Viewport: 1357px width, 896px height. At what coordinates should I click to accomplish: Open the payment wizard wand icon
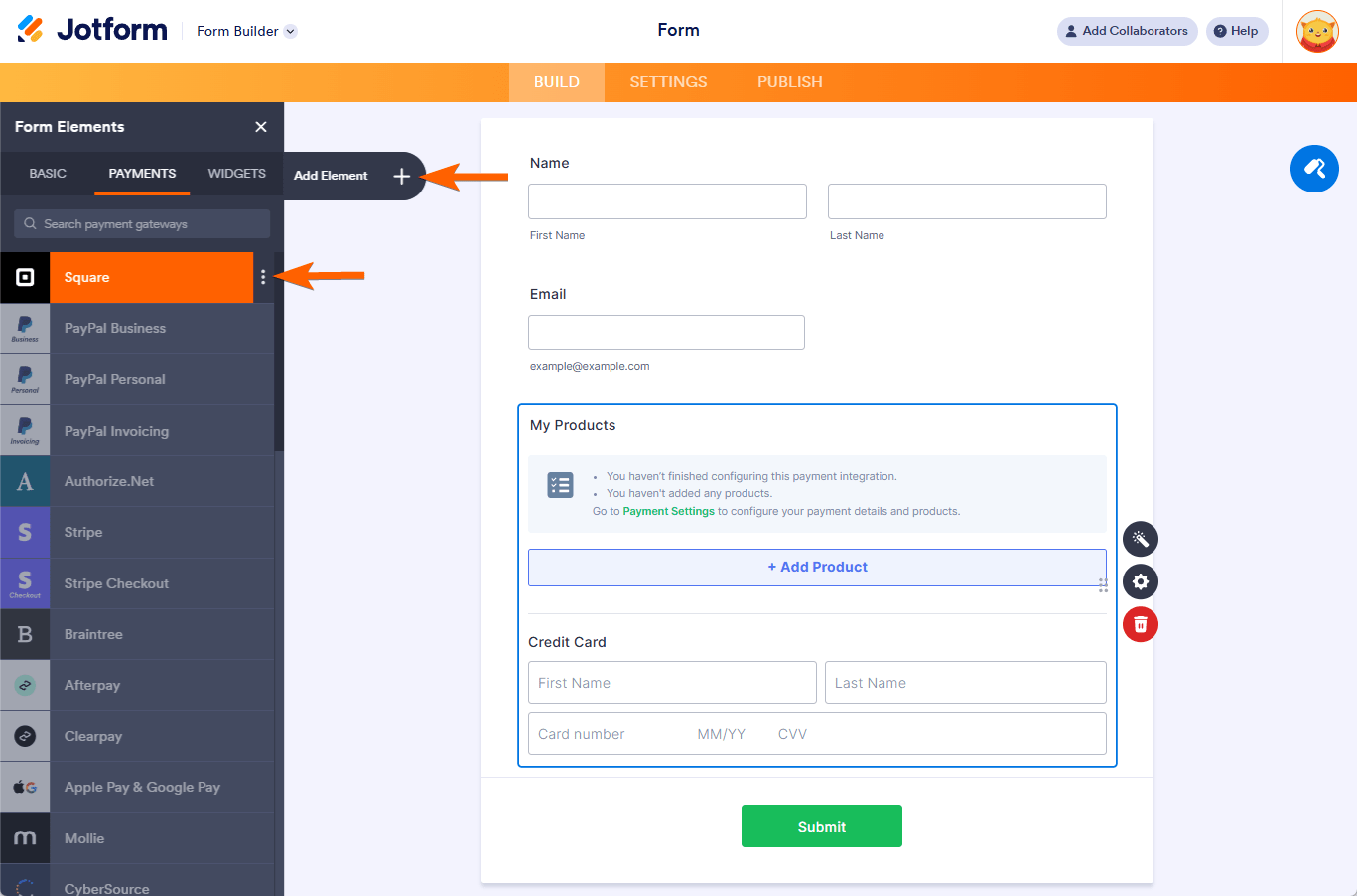tap(1140, 539)
